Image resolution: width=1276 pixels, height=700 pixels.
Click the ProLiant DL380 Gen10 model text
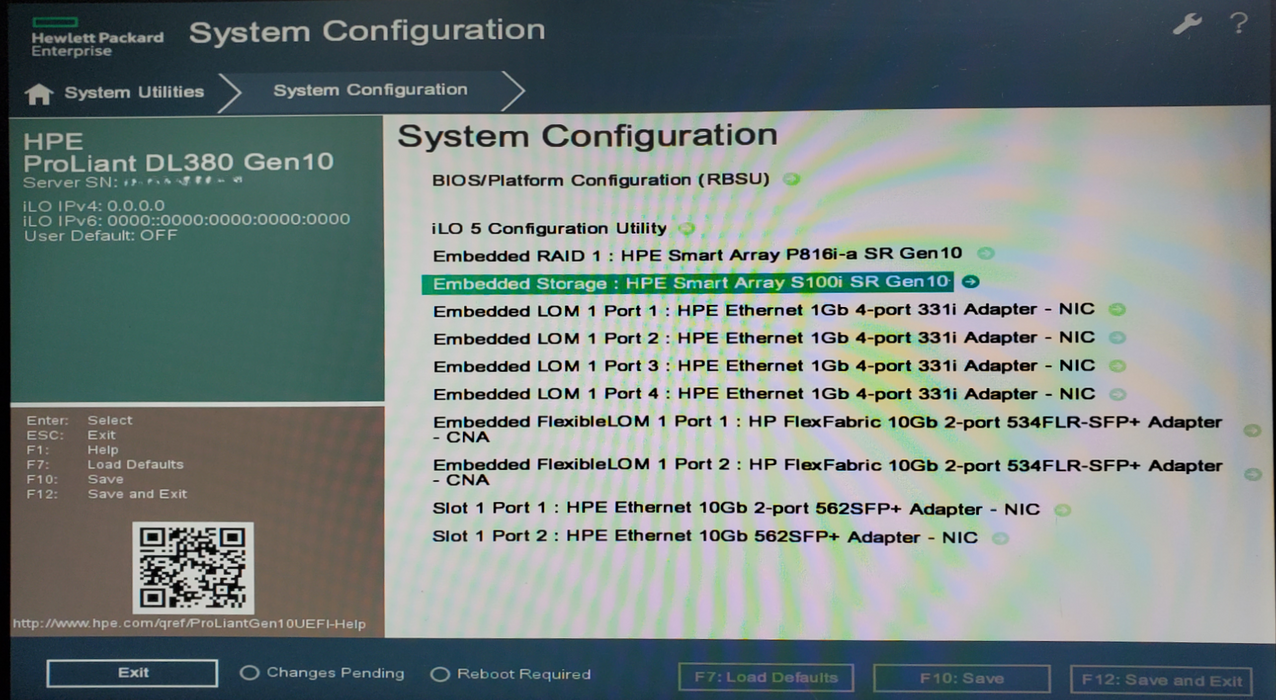178,162
